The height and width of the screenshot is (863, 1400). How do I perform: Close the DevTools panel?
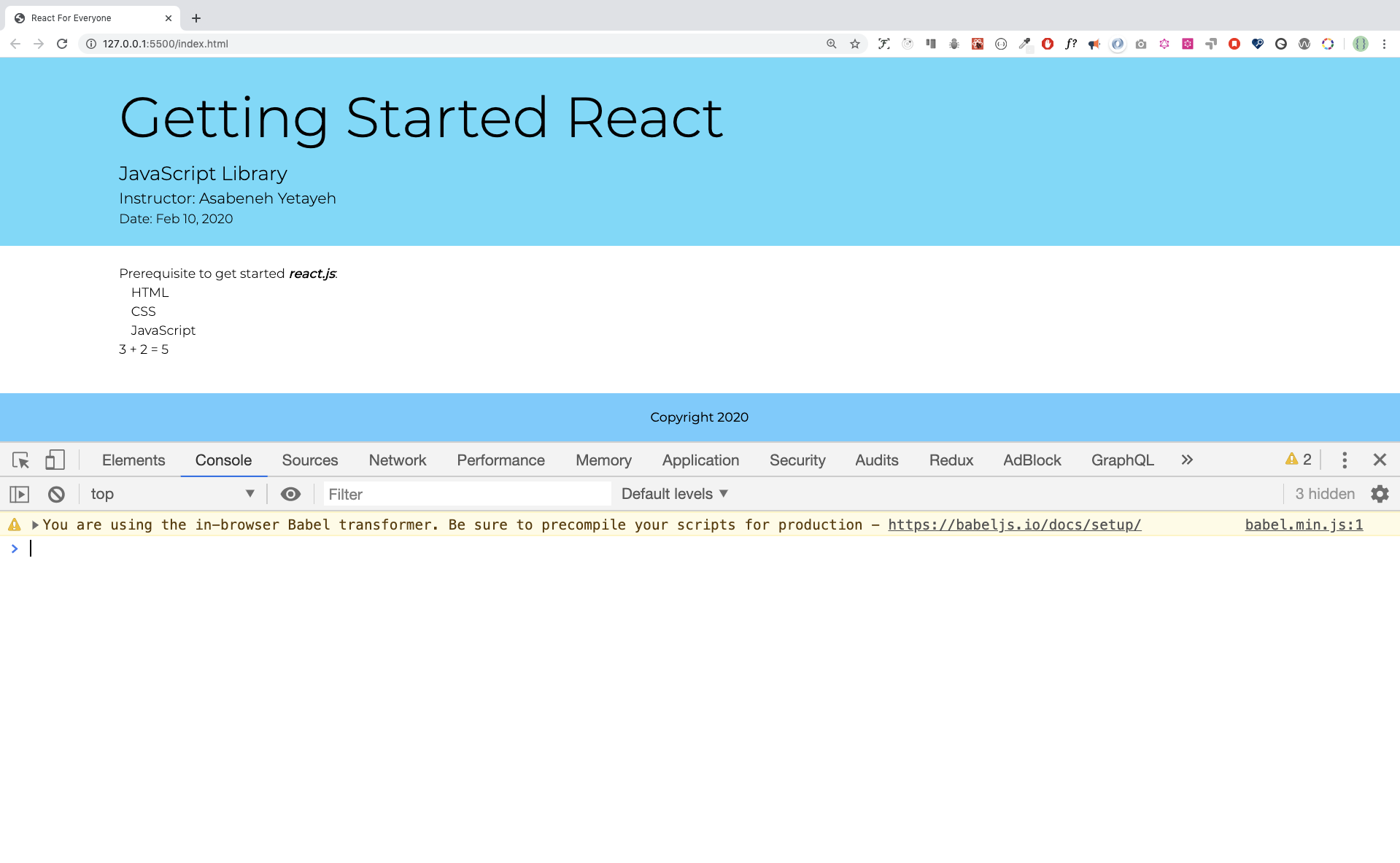(x=1380, y=460)
